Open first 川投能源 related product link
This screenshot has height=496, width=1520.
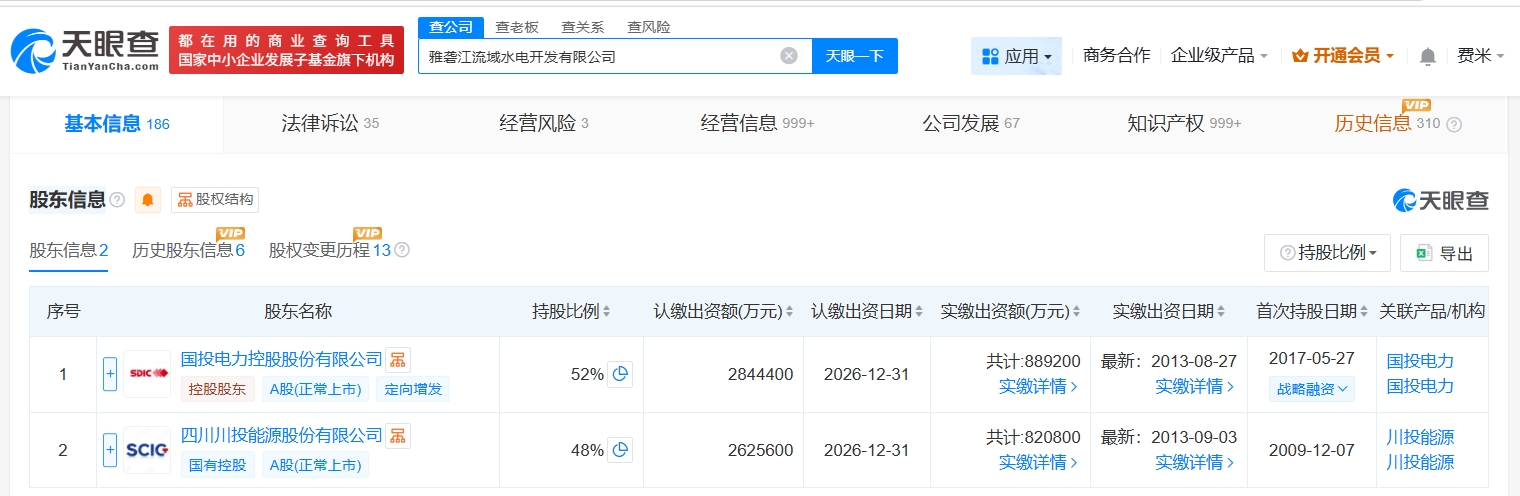click(x=1420, y=437)
